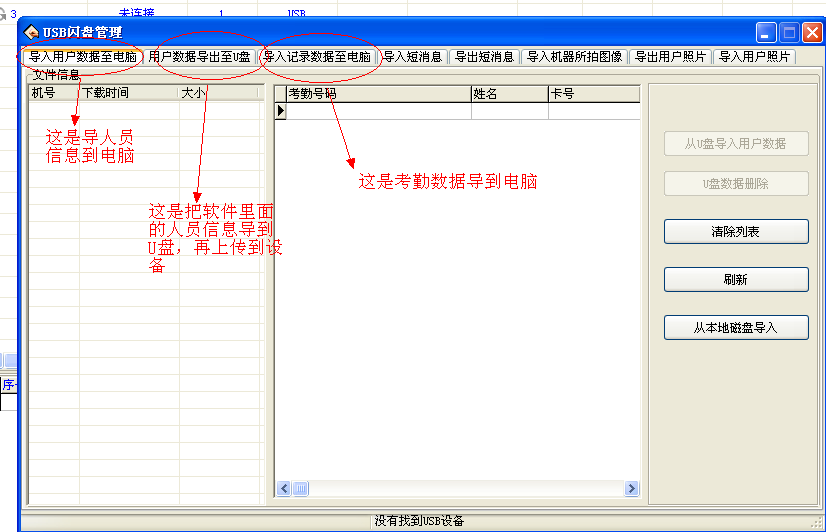Sort by the 考勤号码 column header
Image resolution: width=826 pixels, height=532 pixels.
(x=378, y=94)
